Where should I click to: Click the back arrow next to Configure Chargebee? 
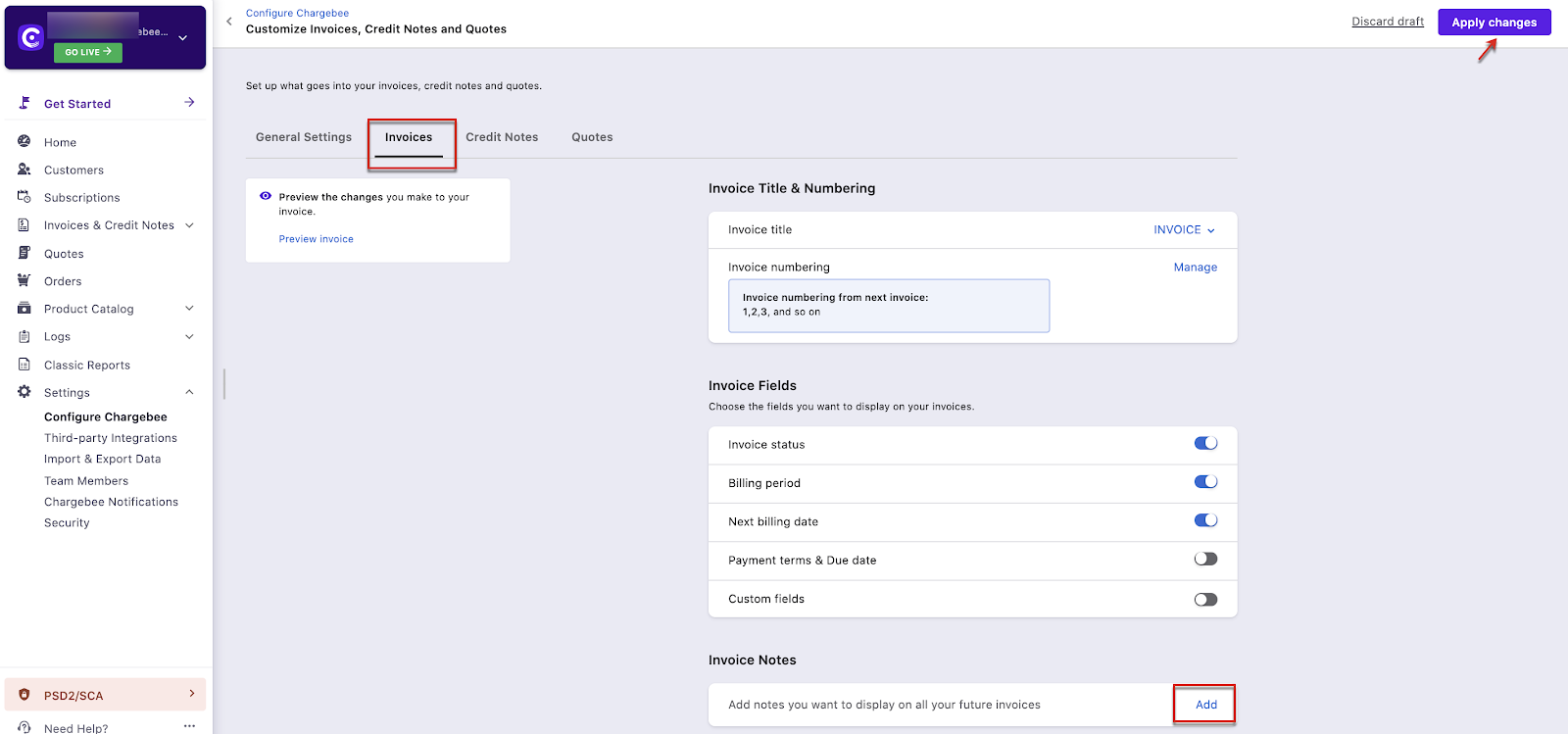[229, 21]
